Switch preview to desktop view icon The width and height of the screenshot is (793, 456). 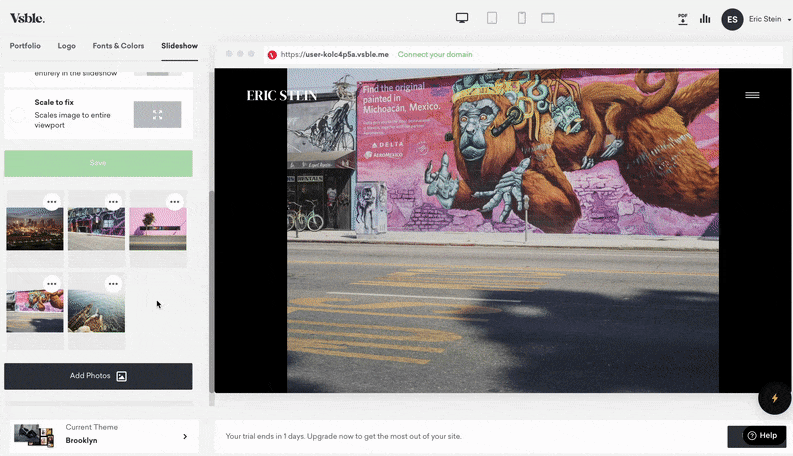pyautogui.click(x=462, y=18)
